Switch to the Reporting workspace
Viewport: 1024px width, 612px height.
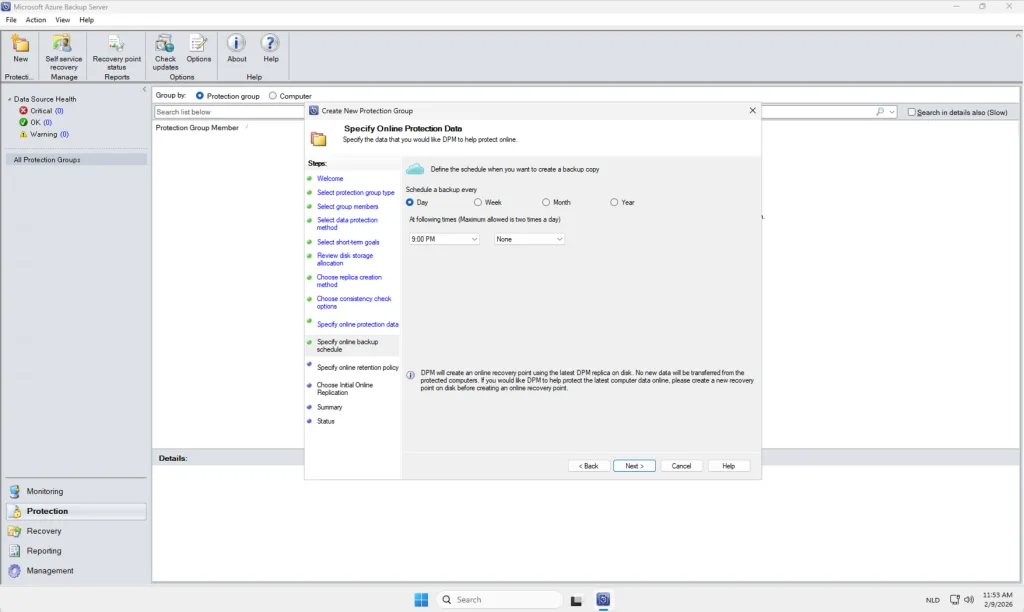pyautogui.click(x=44, y=551)
